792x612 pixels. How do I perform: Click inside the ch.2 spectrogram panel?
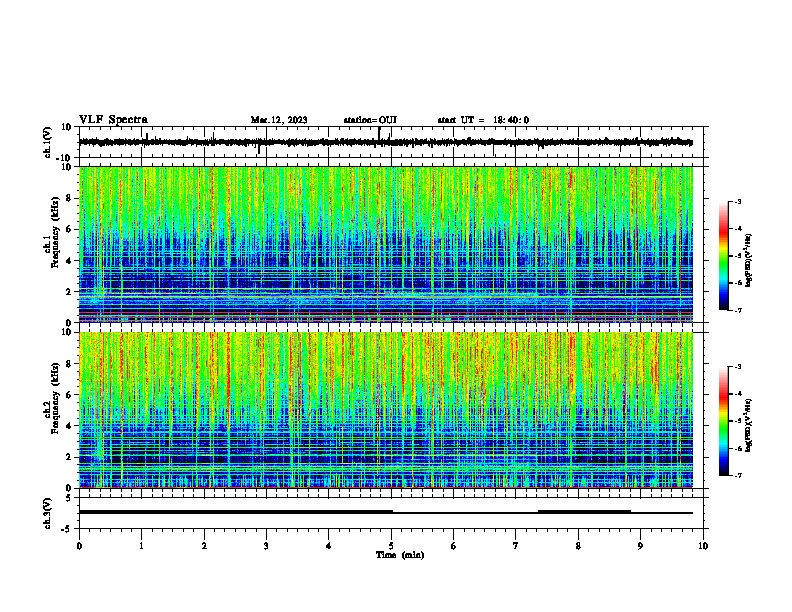pyautogui.click(x=386, y=410)
